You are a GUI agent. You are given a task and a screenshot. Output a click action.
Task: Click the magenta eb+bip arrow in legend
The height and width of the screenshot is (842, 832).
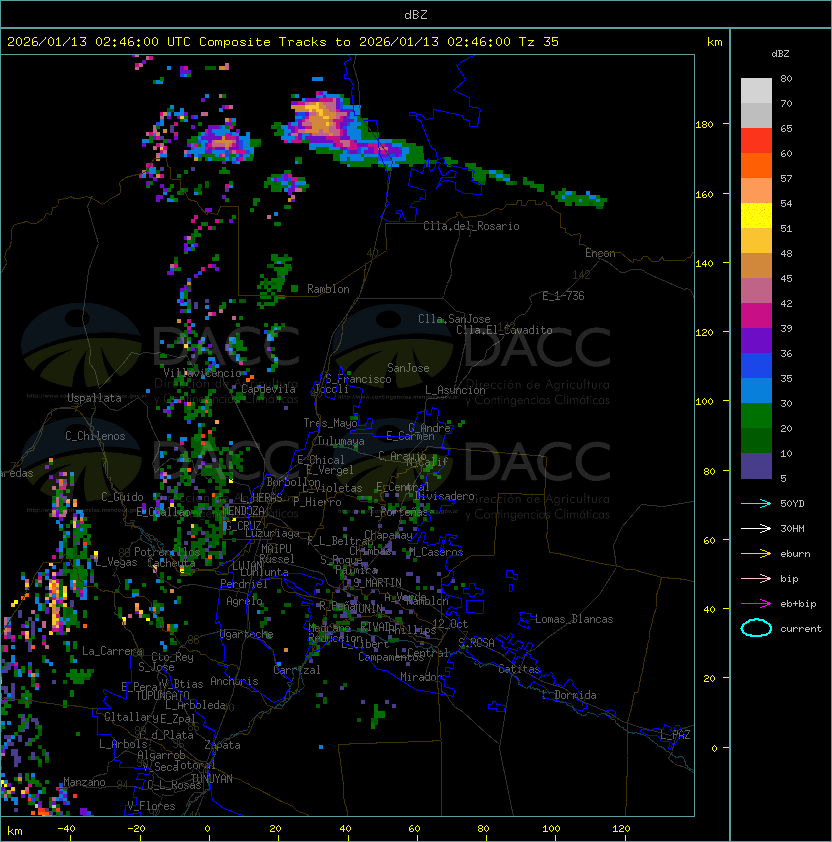(756, 604)
